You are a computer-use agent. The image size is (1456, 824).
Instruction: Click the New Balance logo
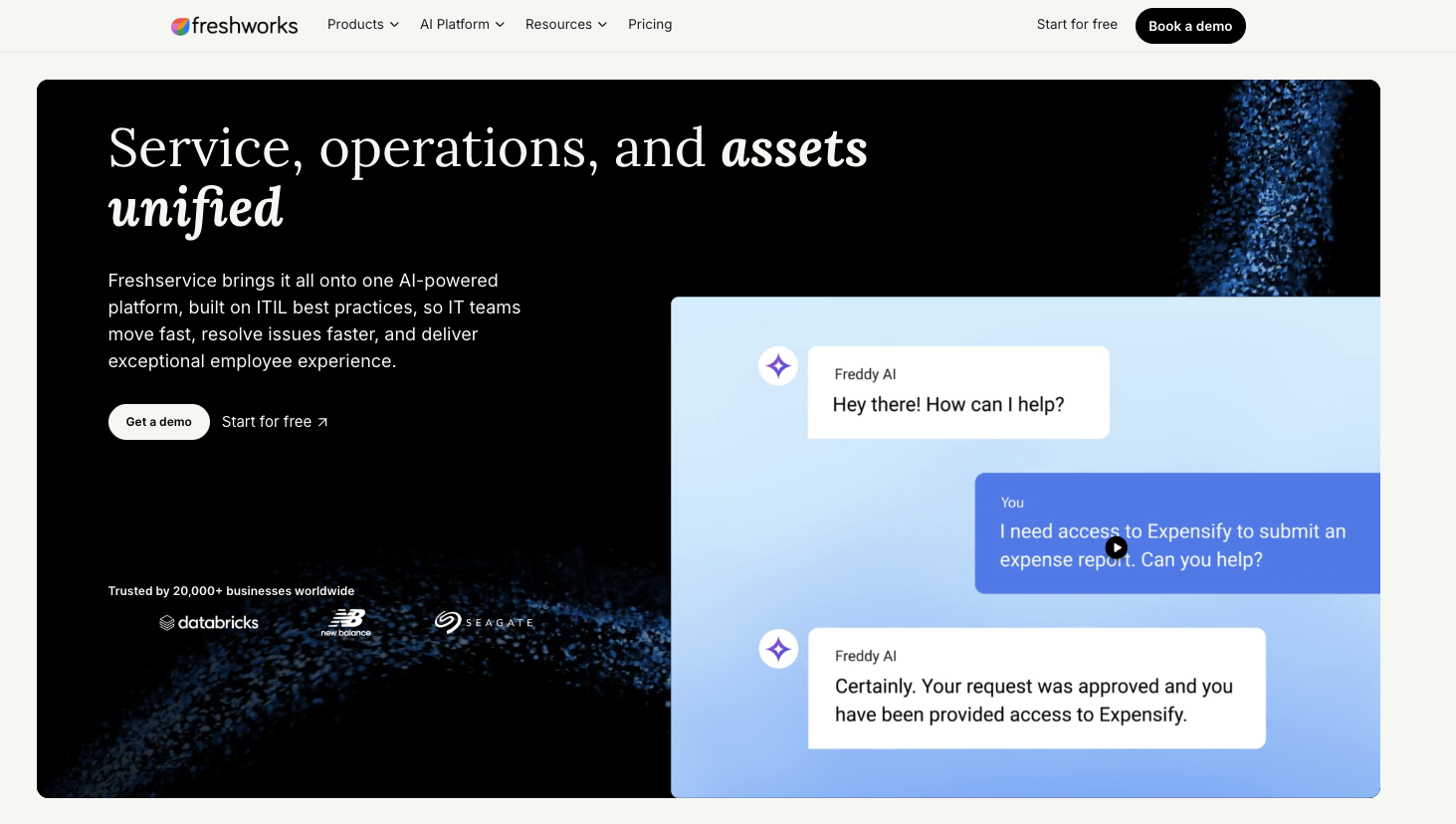[346, 622]
